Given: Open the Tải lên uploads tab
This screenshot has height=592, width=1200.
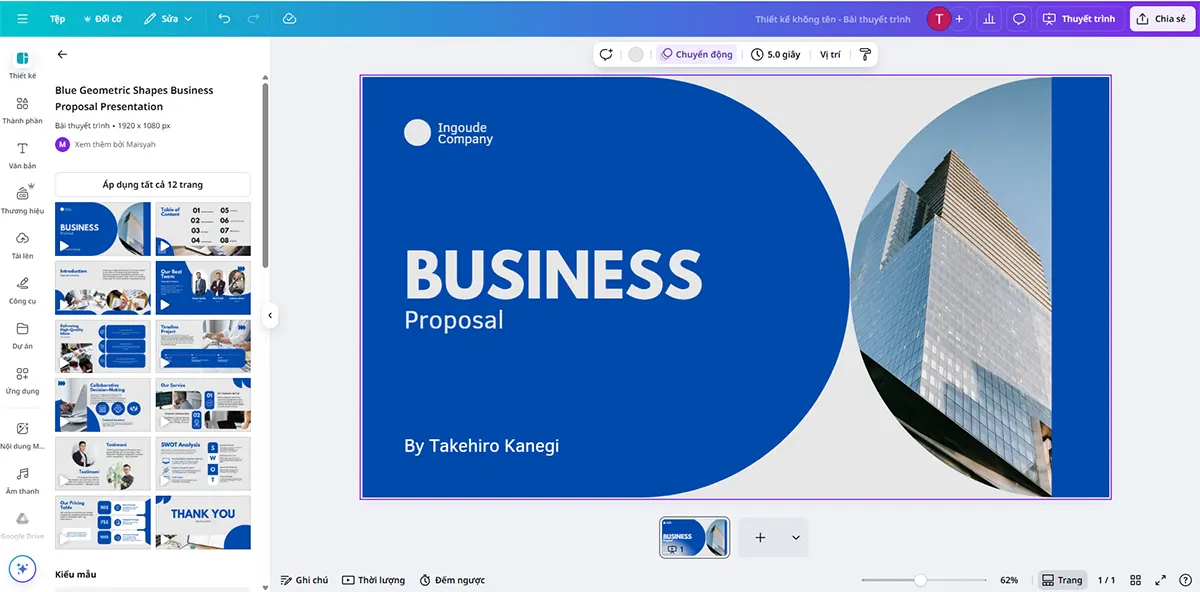Looking at the screenshot, I should (x=22, y=245).
